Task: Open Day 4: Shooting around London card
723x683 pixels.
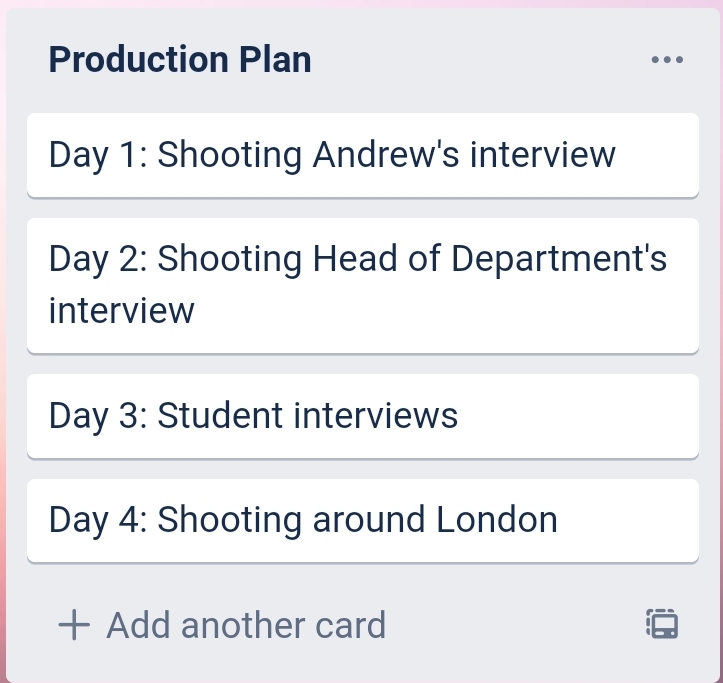Action: coord(362,520)
